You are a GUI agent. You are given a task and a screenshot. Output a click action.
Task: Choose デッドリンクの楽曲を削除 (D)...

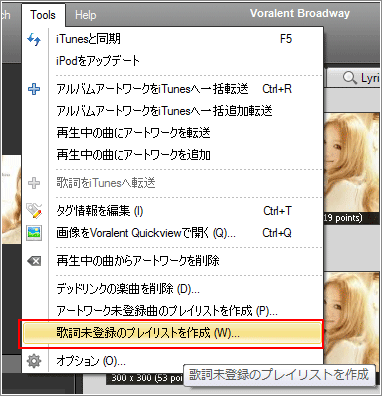[173, 289]
